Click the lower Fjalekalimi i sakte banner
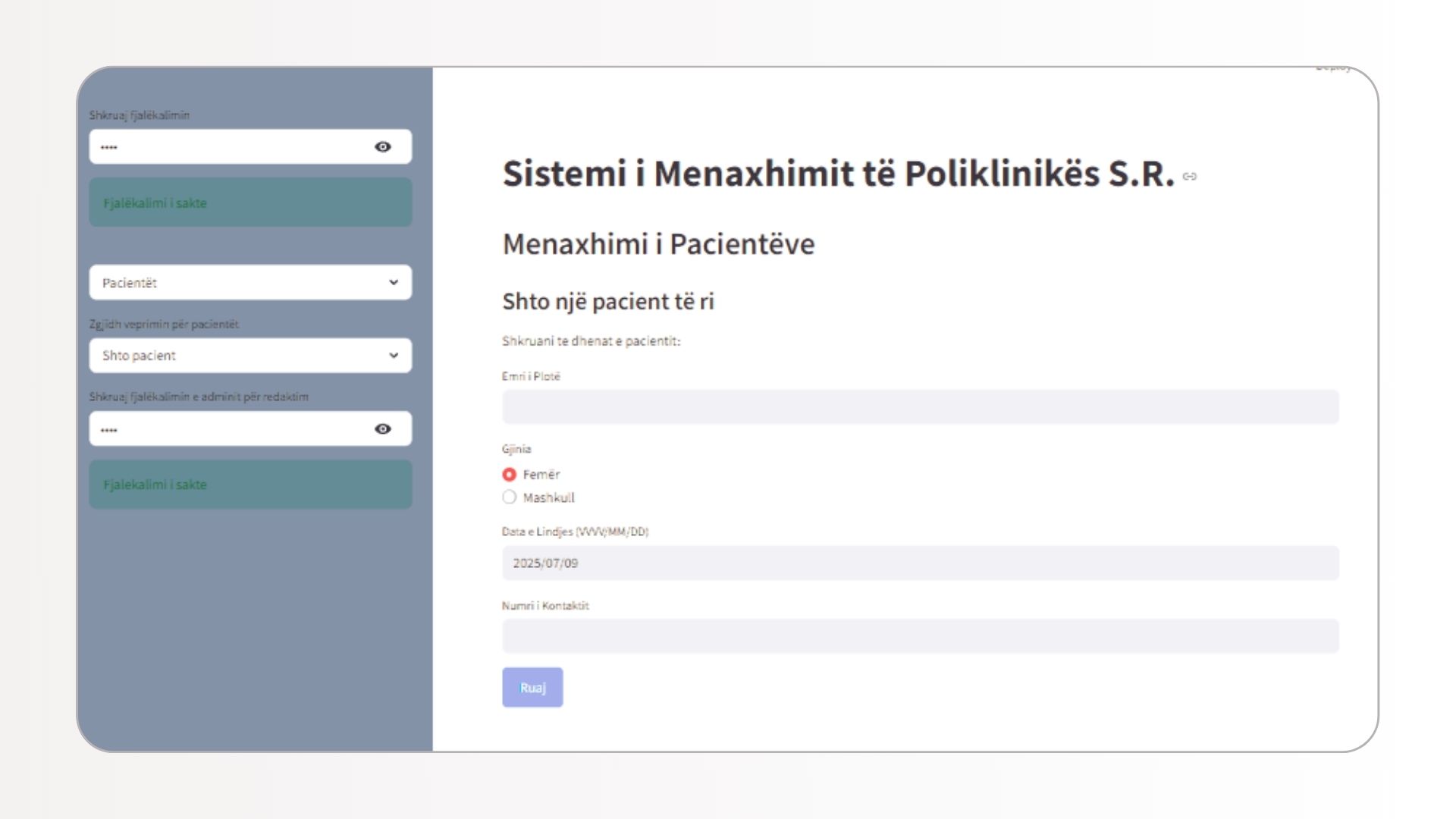This screenshot has height=819, width=1456. coord(250,484)
